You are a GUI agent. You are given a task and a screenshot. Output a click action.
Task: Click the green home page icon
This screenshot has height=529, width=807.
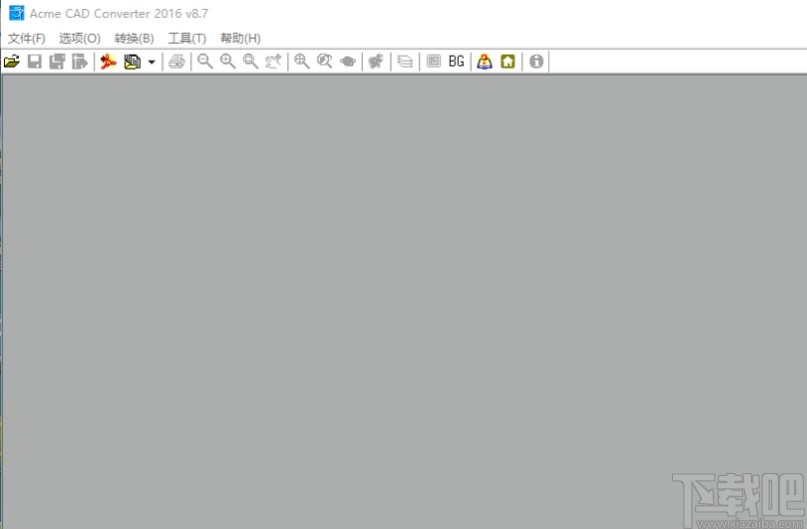[x=508, y=62]
